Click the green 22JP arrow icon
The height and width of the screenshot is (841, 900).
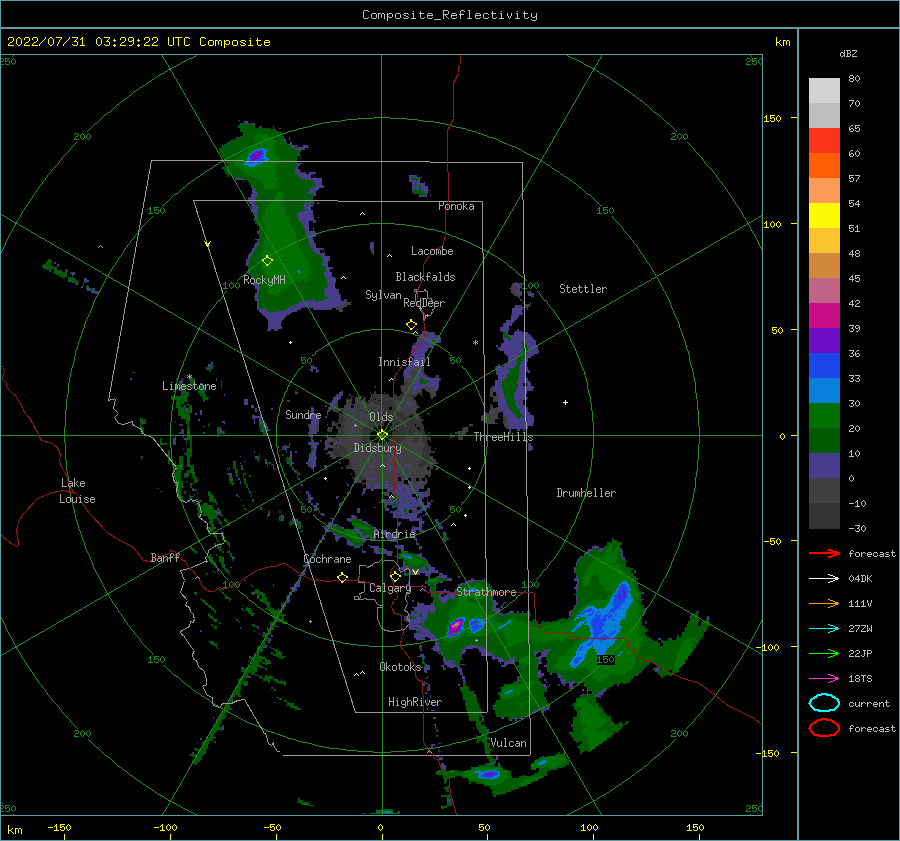click(x=824, y=653)
